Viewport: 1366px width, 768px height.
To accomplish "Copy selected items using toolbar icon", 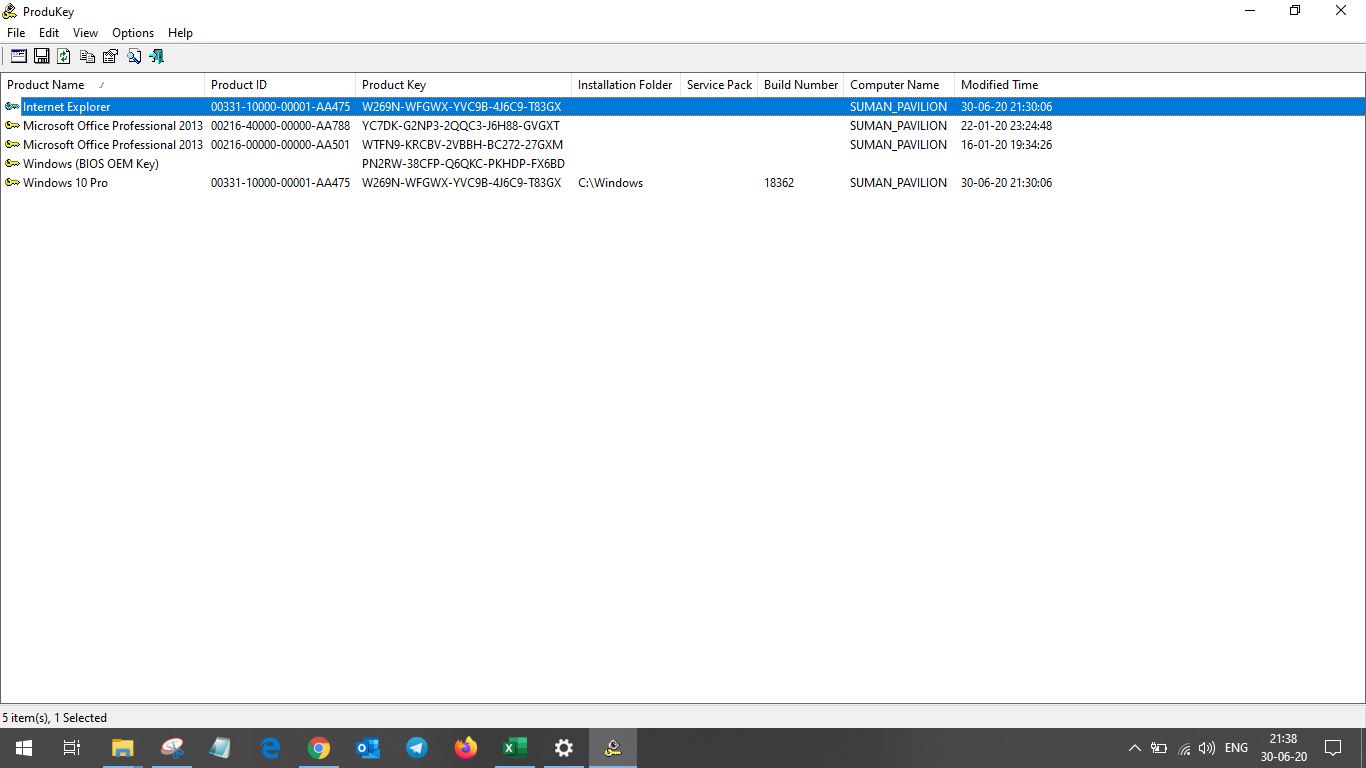I will pos(87,57).
